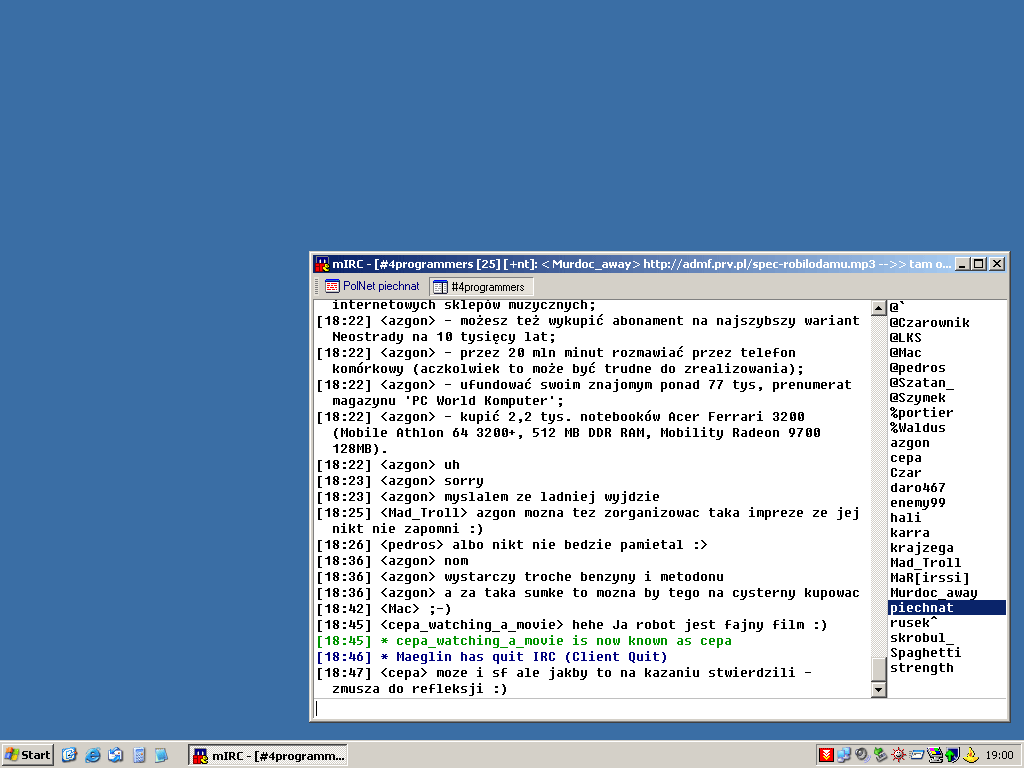Open the volume speaker tray icon
The height and width of the screenshot is (768, 1024).
pos(862,755)
